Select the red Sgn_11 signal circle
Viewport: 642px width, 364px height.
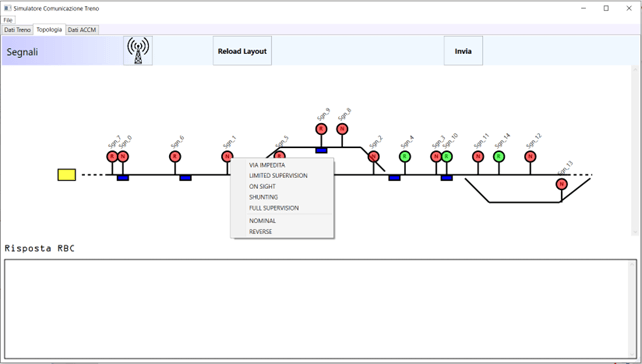(x=478, y=156)
